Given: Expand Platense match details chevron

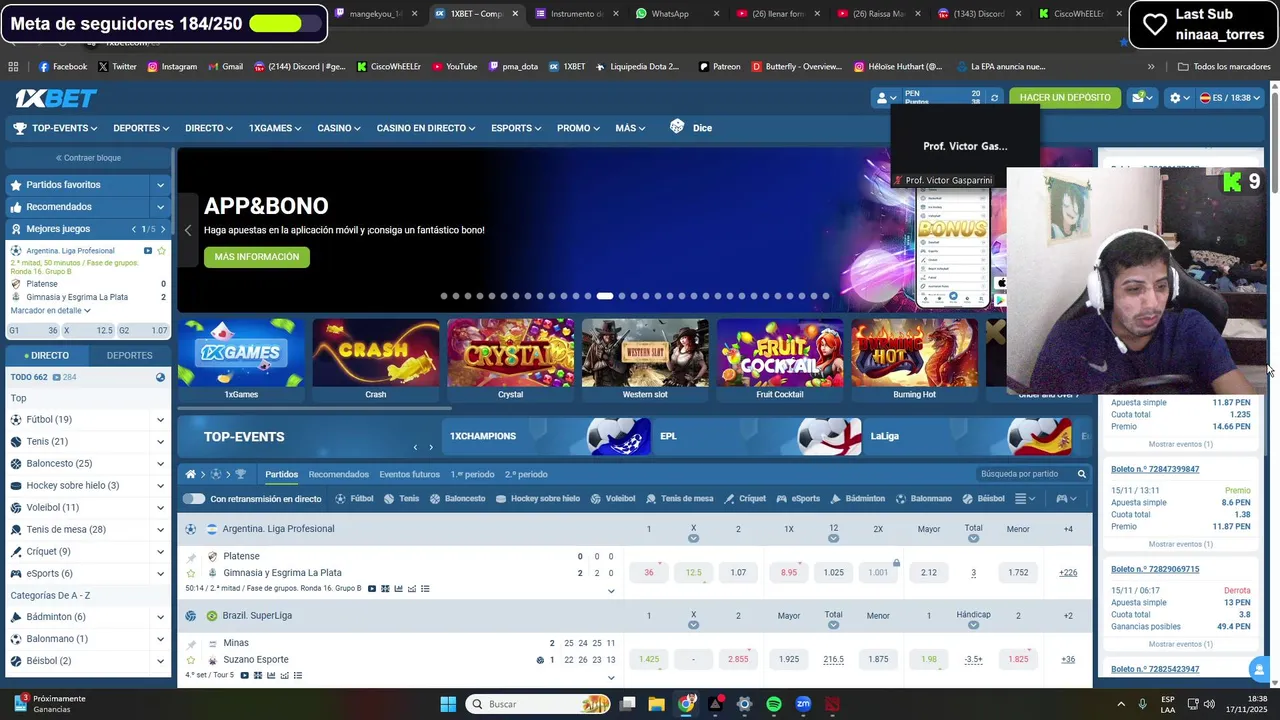Looking at the screenshot, I should tap(611, 591).
